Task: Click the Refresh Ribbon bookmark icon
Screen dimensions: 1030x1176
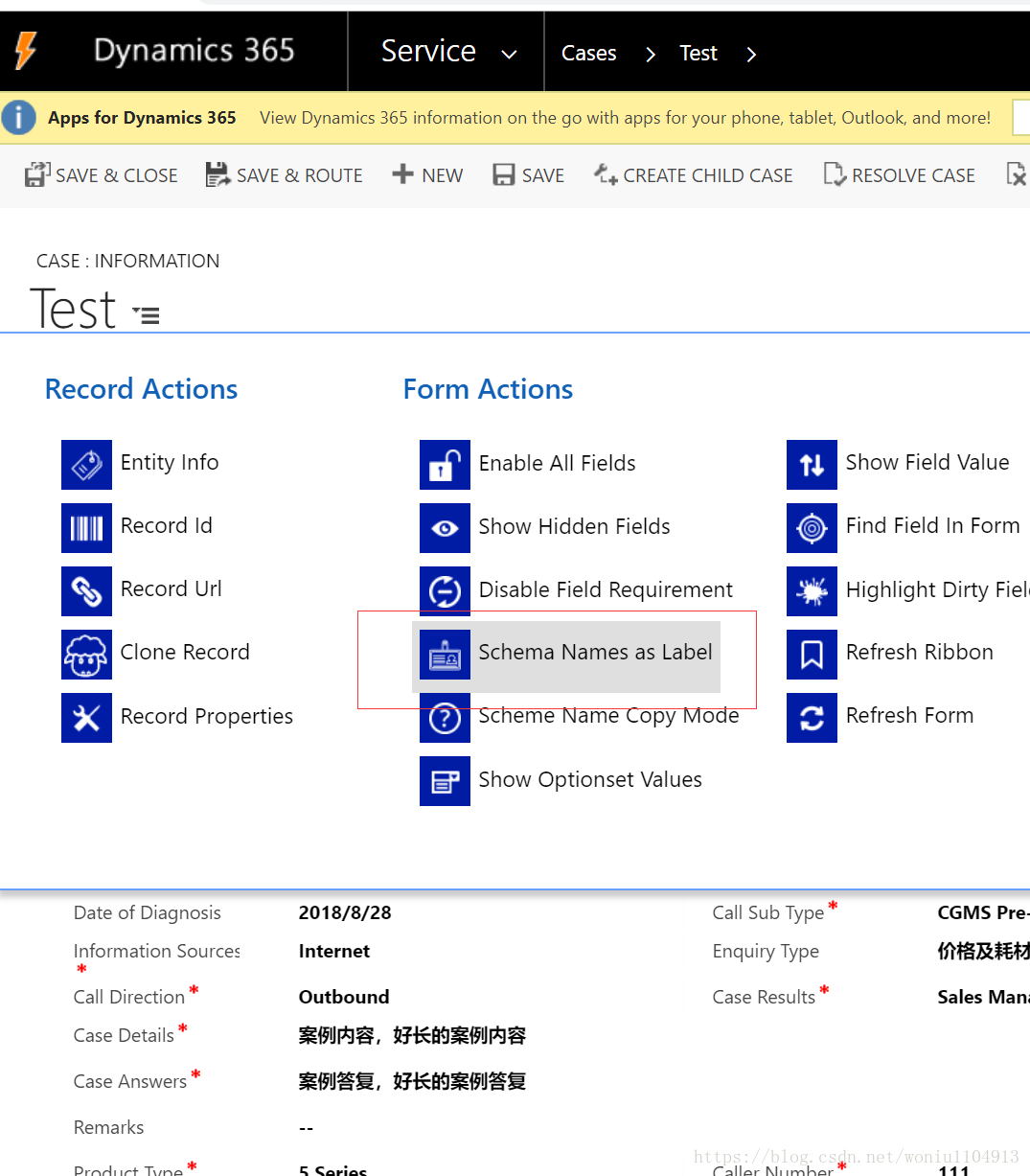Action: point(812,655)
